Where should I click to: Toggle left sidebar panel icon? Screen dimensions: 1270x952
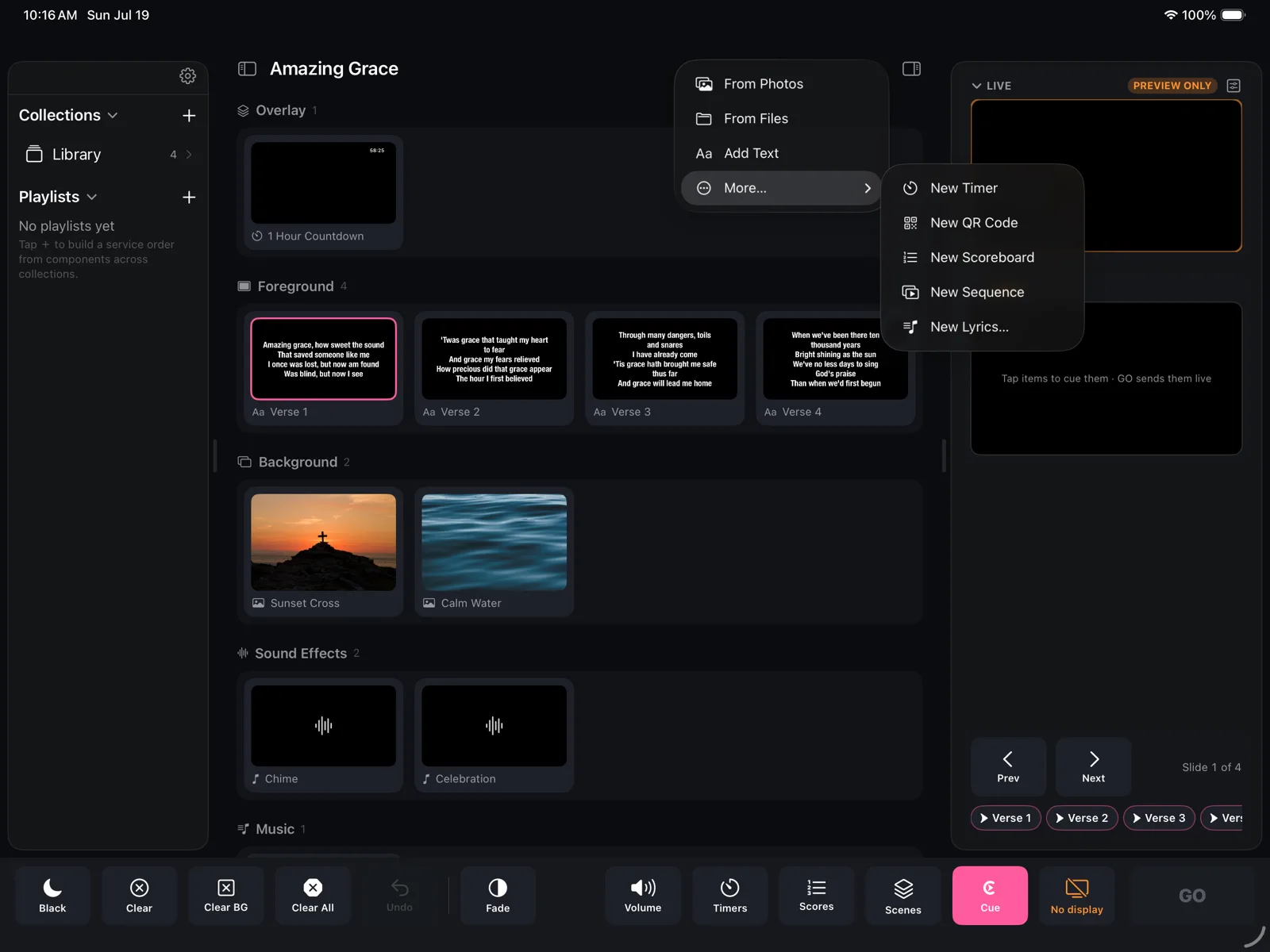(x=247, y=69)
